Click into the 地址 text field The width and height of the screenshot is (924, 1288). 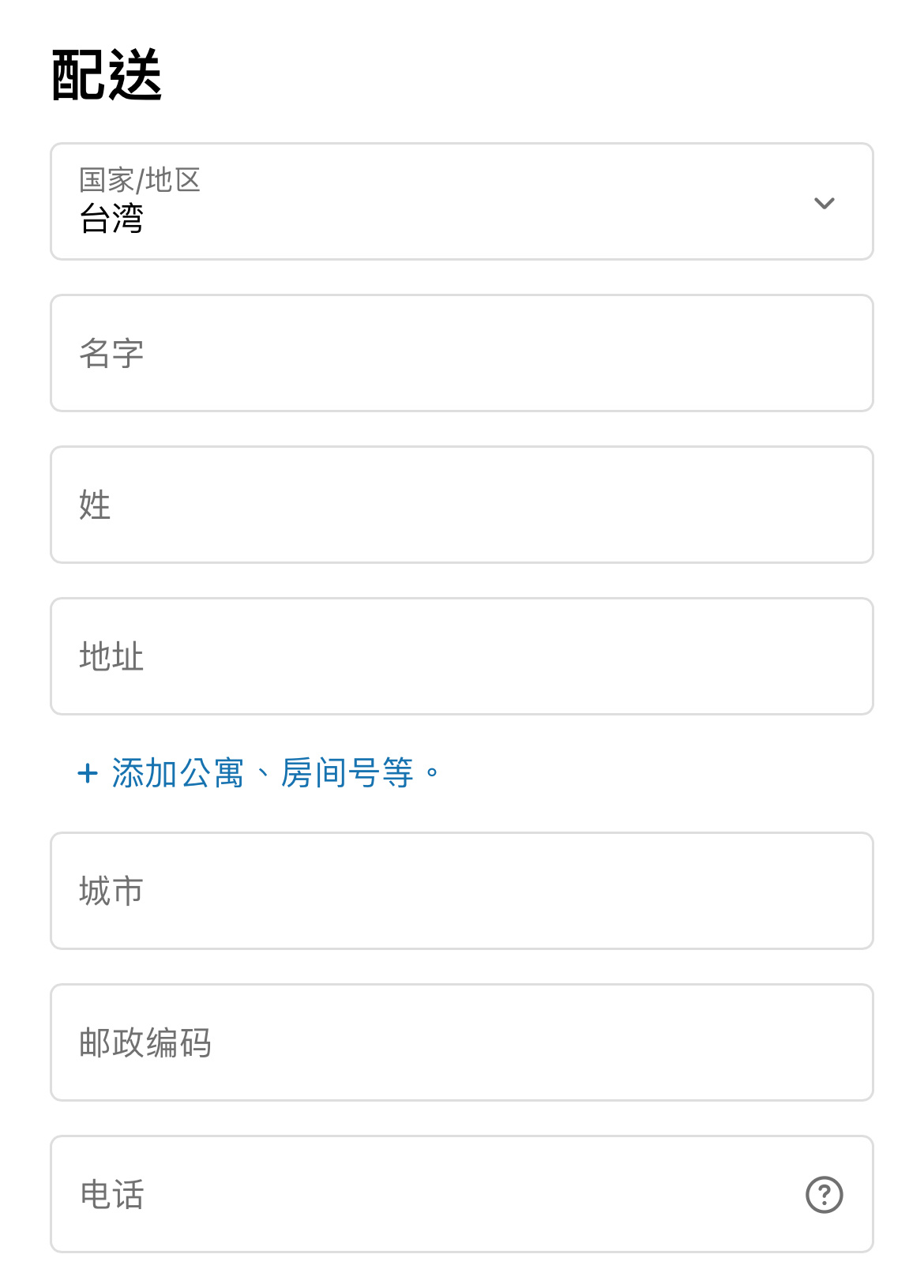(x=462, y=656)
